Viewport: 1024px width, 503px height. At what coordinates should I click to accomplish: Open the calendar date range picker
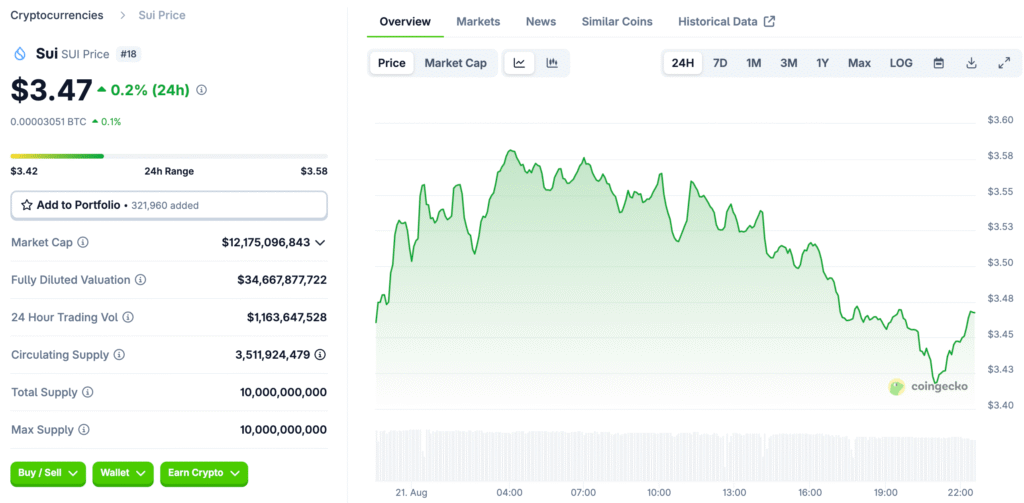pos(938,63)
